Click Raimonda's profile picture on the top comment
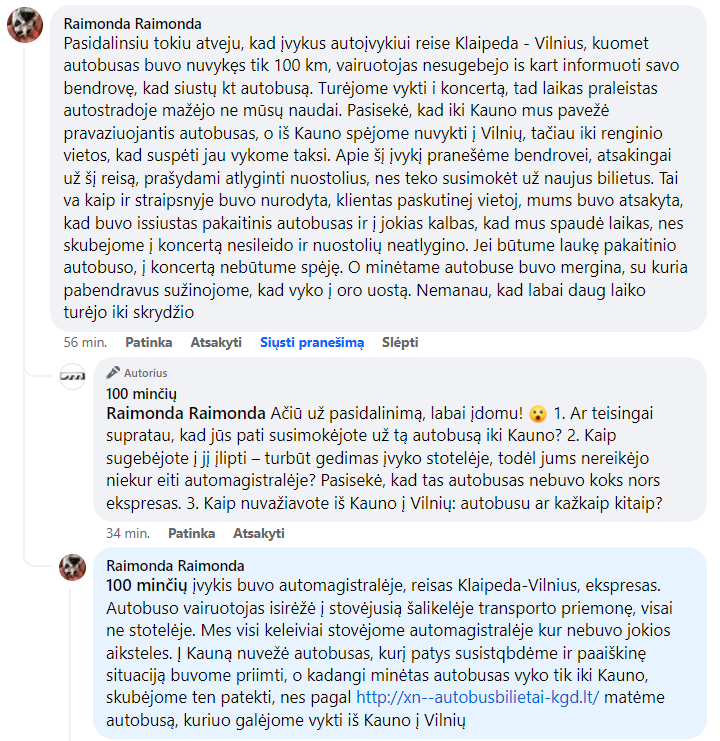 point(24,26)
